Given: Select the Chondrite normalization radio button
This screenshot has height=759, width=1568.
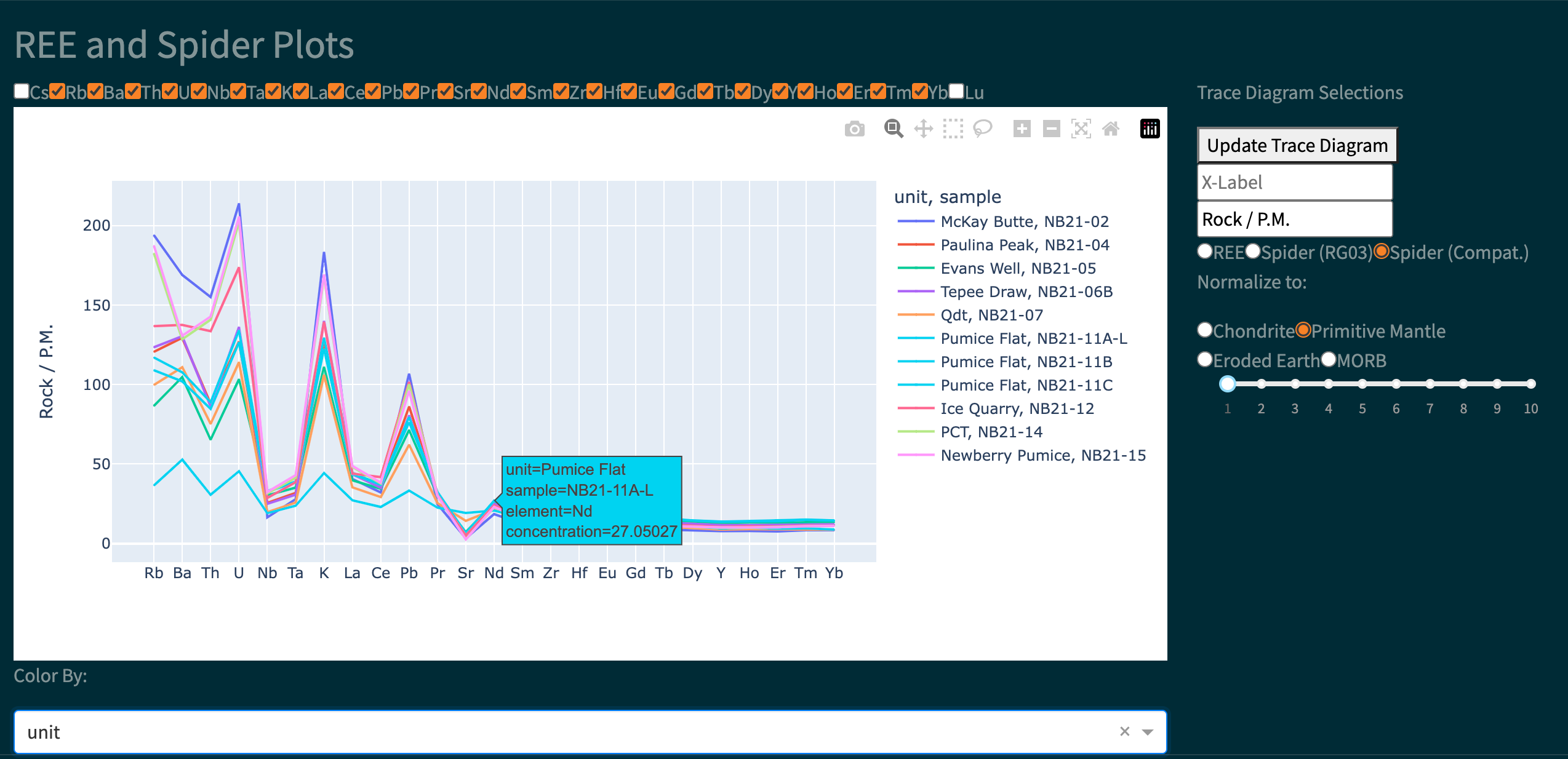Looking at the screenshot, I should (x=1204, y=330).
